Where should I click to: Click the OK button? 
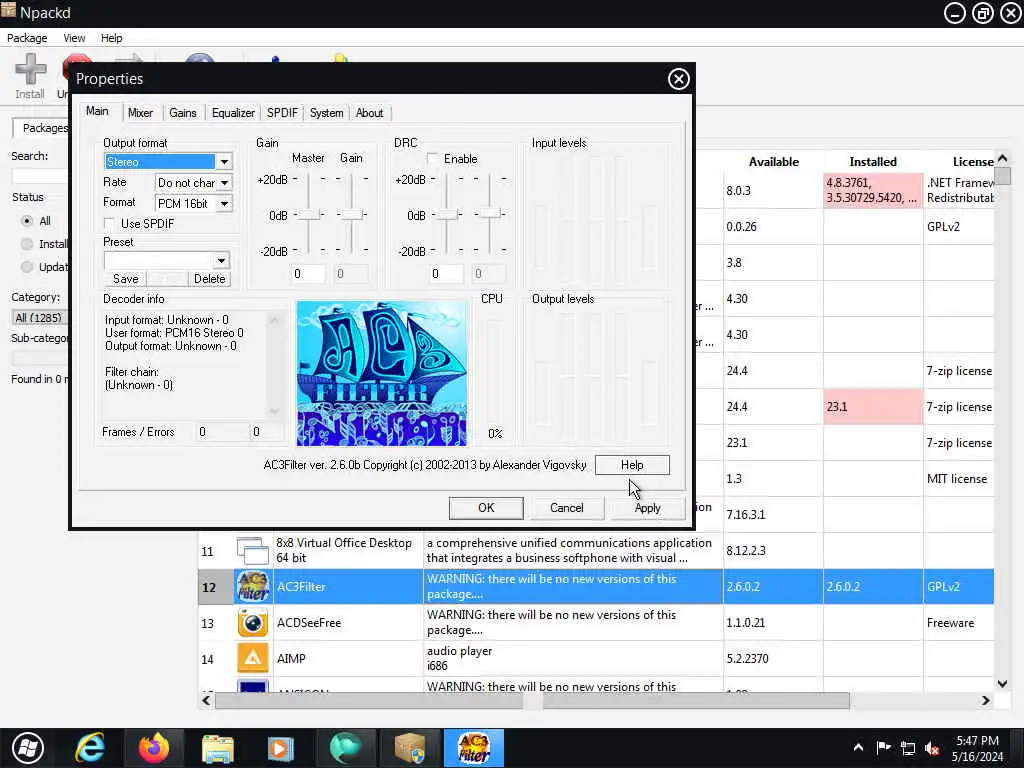click(x=486, y=508)
